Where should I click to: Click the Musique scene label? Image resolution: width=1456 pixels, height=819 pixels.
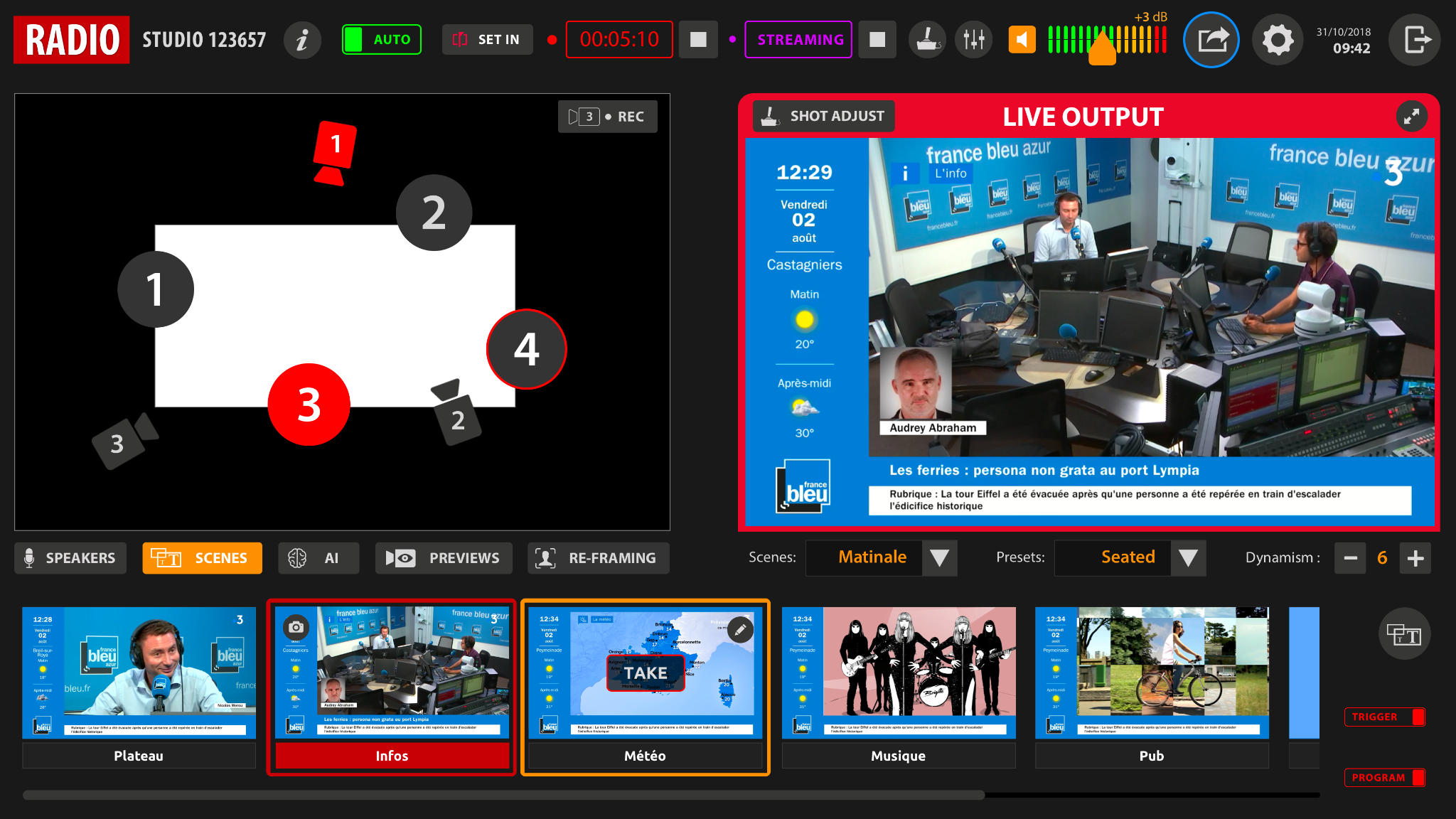(x=899, y=756)
